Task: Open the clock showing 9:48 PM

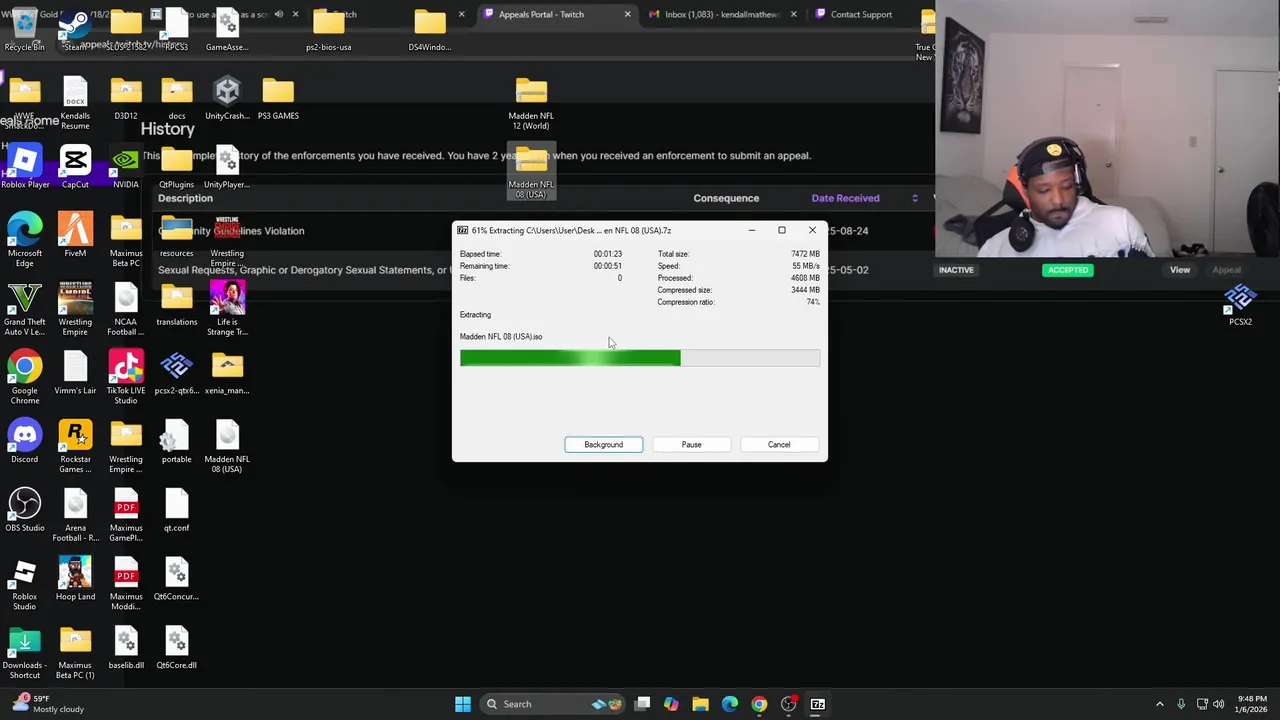Action: (1251, 704)
